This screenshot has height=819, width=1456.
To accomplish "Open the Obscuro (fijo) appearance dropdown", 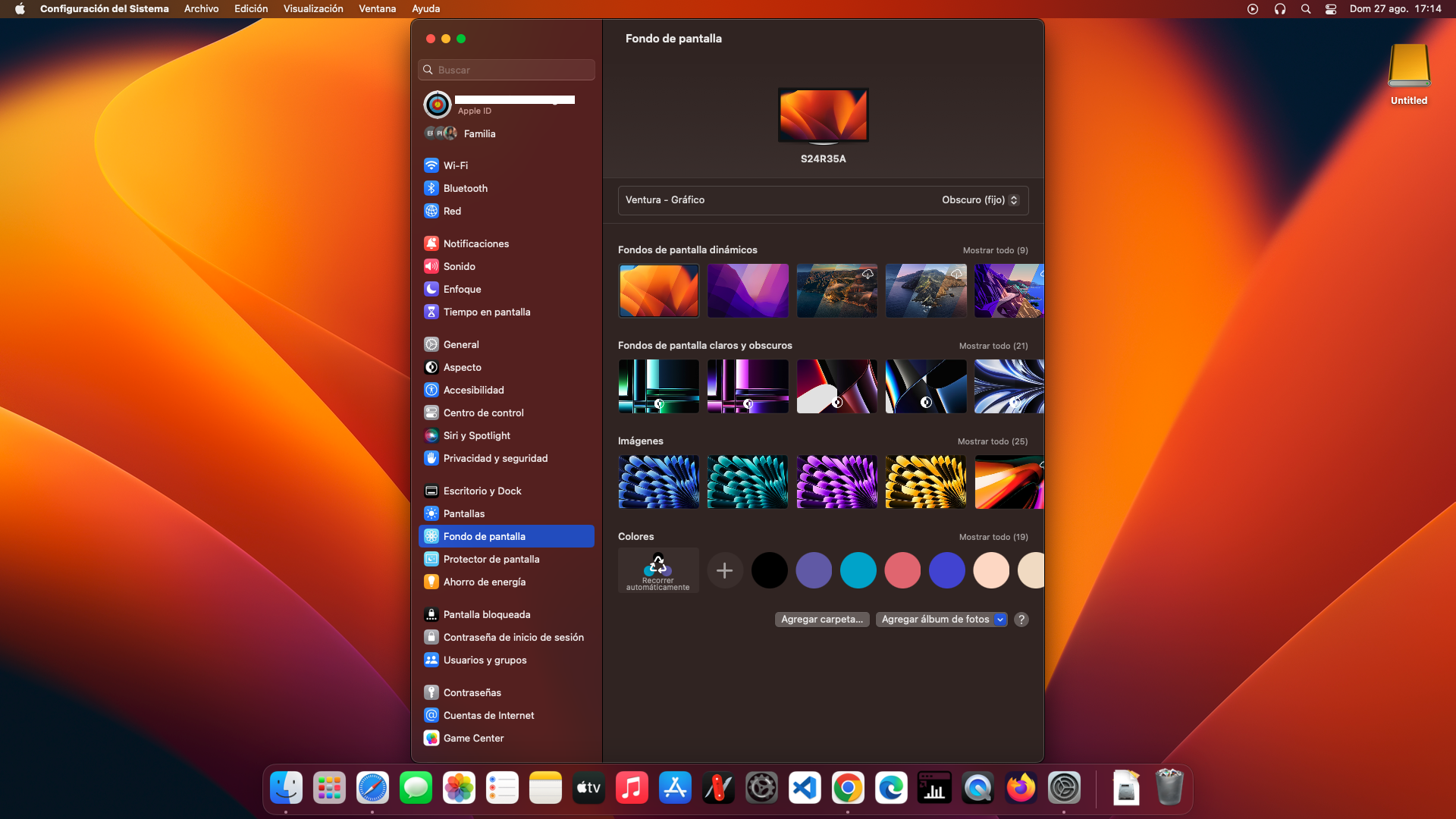I will [980, 200].
